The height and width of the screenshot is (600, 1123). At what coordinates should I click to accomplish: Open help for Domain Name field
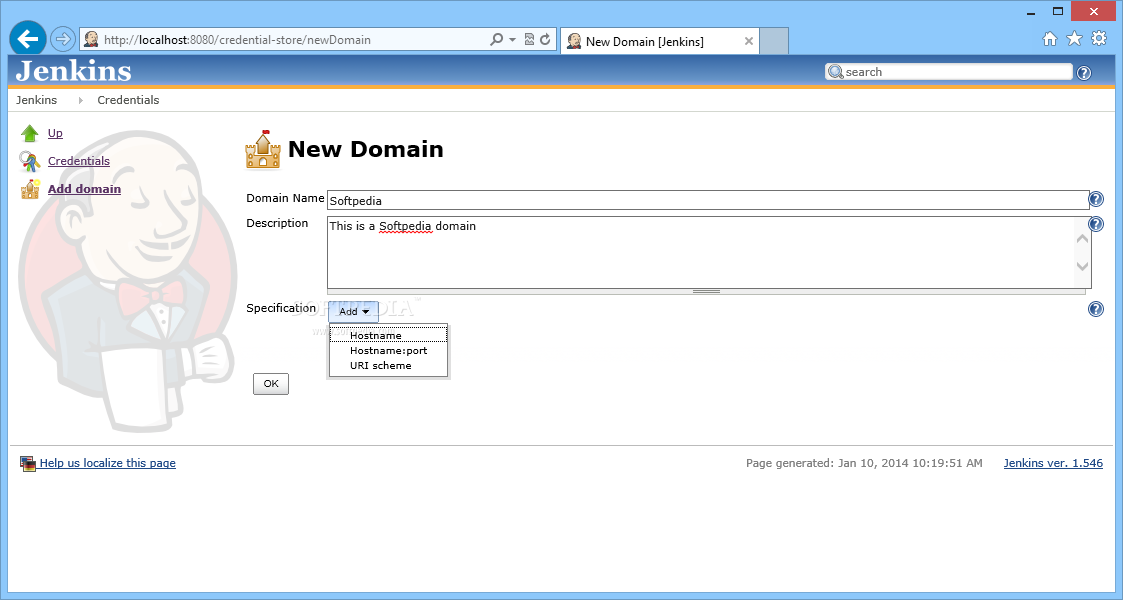tap(1096, 199)
